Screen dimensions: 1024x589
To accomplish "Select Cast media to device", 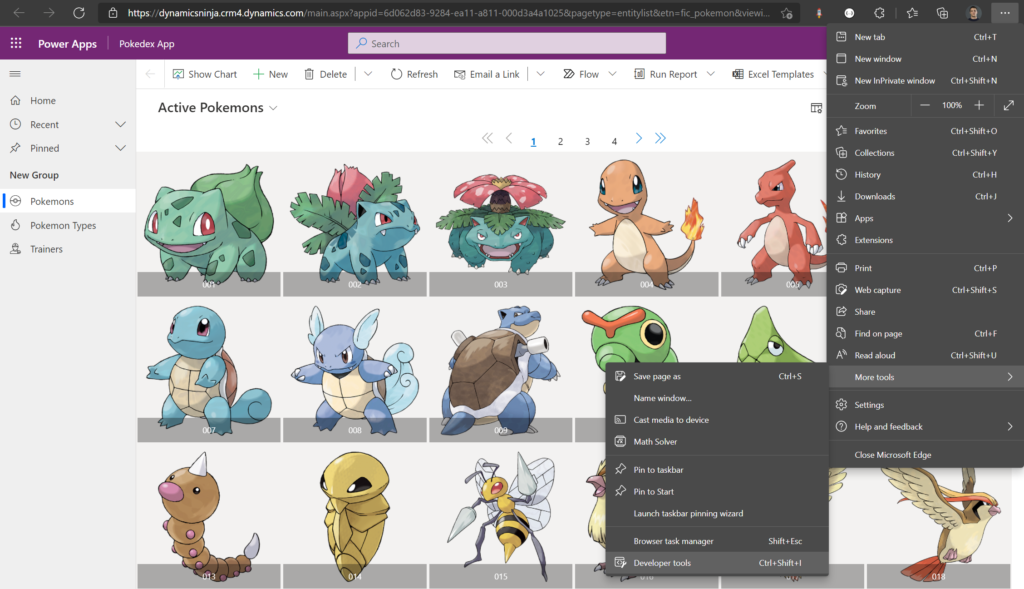I will click(x=717, y=420).
